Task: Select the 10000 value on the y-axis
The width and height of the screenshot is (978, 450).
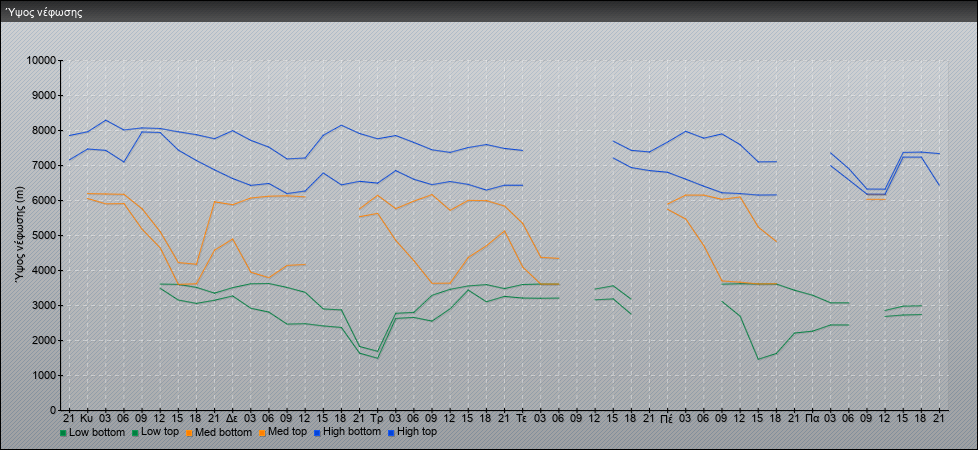Action: click(41, 61)
